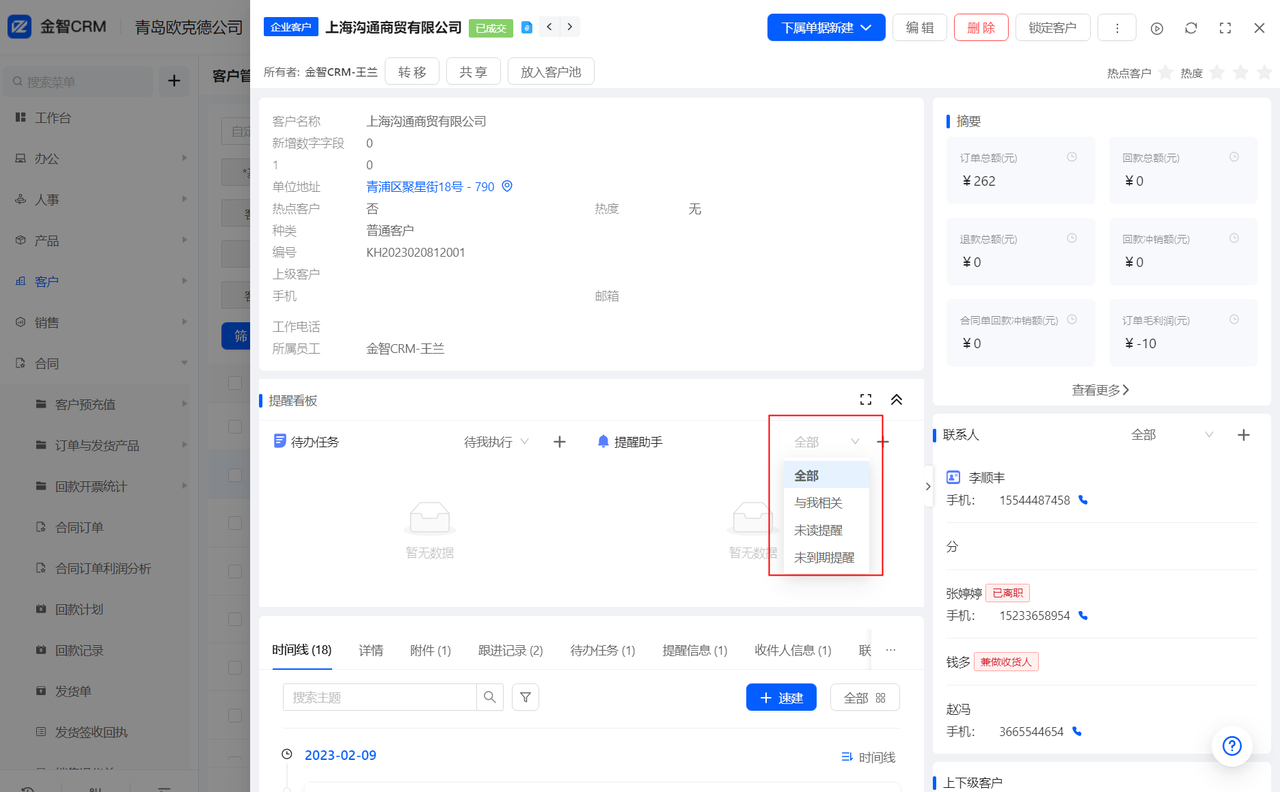Click clock icon on 订单毛利润 card

(1234, 320)
